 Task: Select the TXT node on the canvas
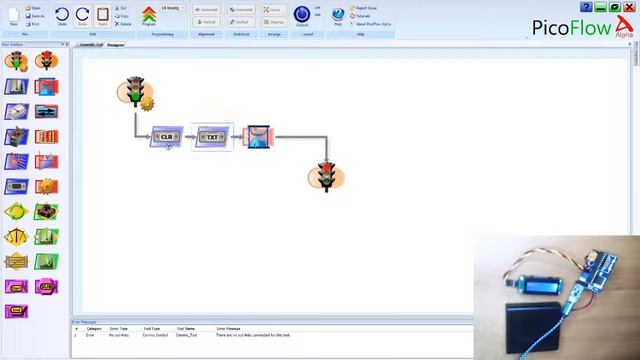click(x=212, y=137)
